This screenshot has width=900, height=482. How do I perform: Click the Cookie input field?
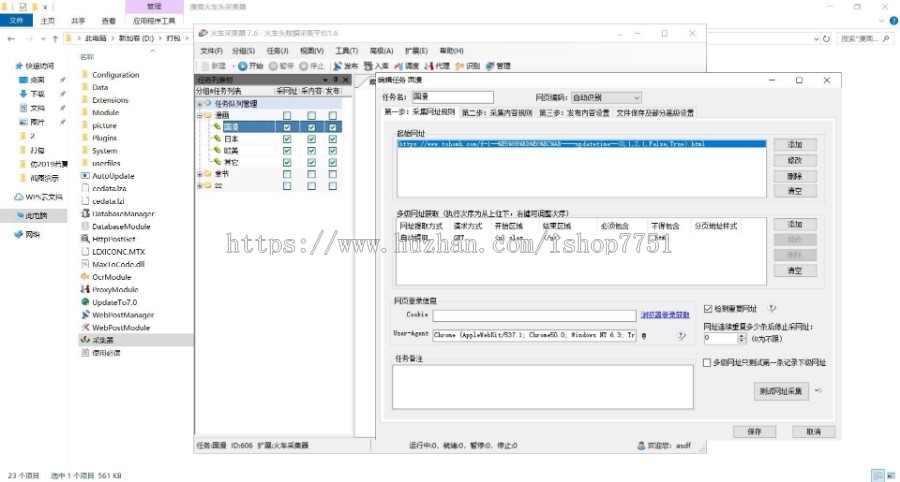pos(534,316)
